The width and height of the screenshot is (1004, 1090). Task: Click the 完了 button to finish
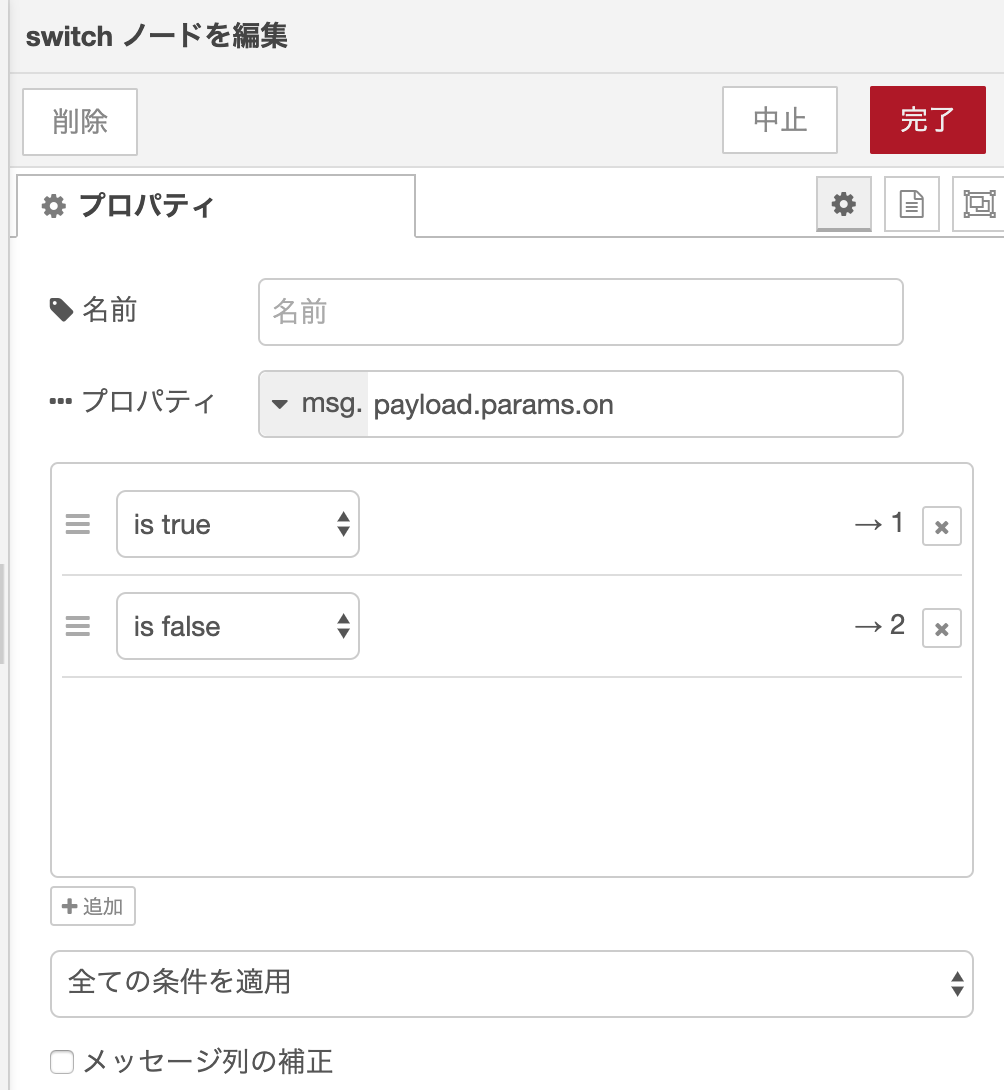tap(927, 120)
